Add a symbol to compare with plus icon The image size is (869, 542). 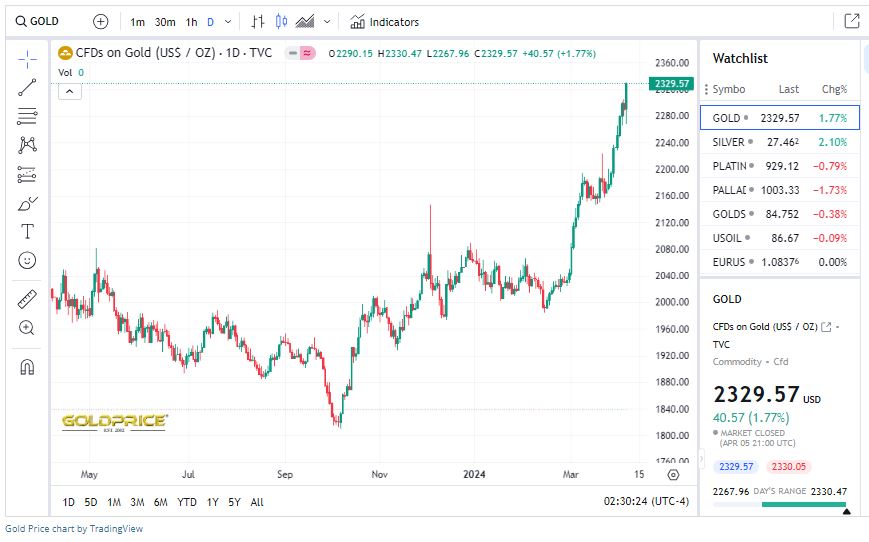pyautogui.click(x=100, y=22)
